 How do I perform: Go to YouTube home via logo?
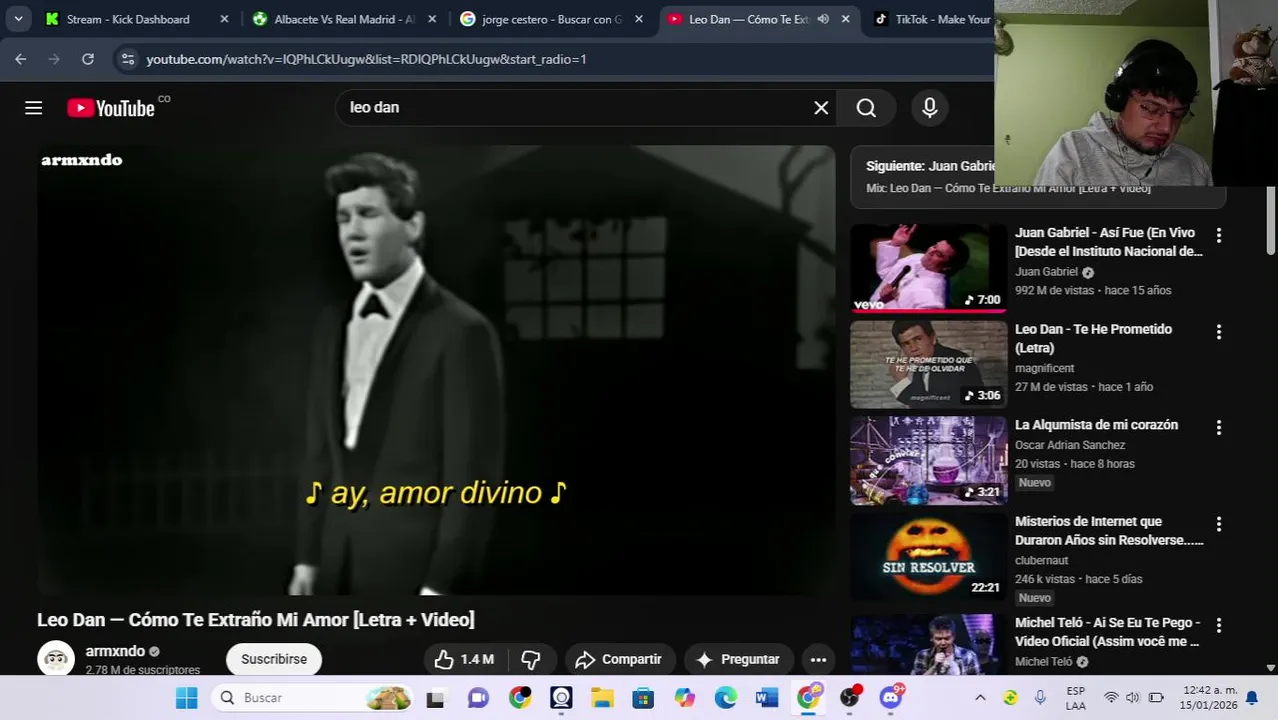(x=111, y=108)
